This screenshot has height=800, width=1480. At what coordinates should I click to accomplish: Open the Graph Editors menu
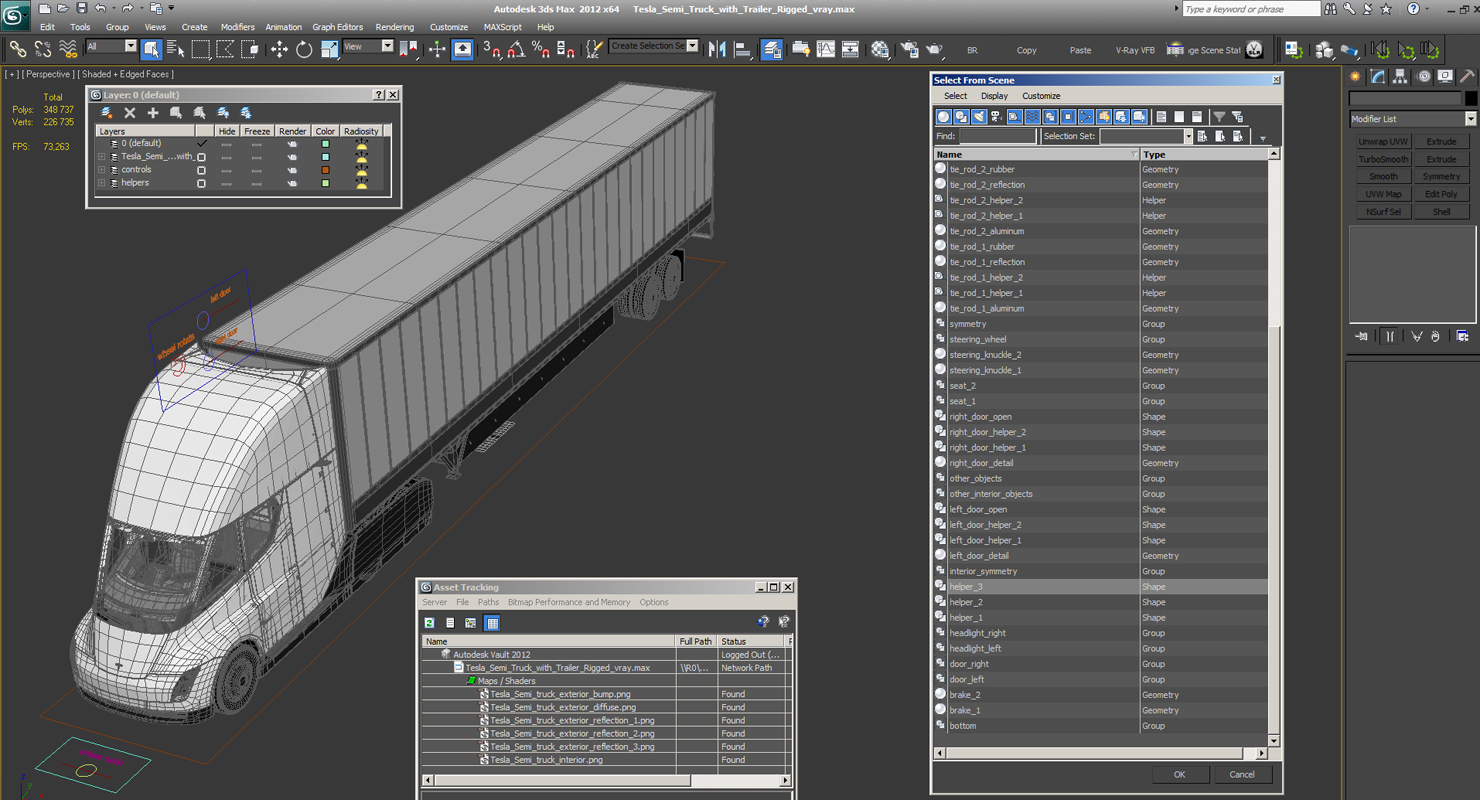338,27
